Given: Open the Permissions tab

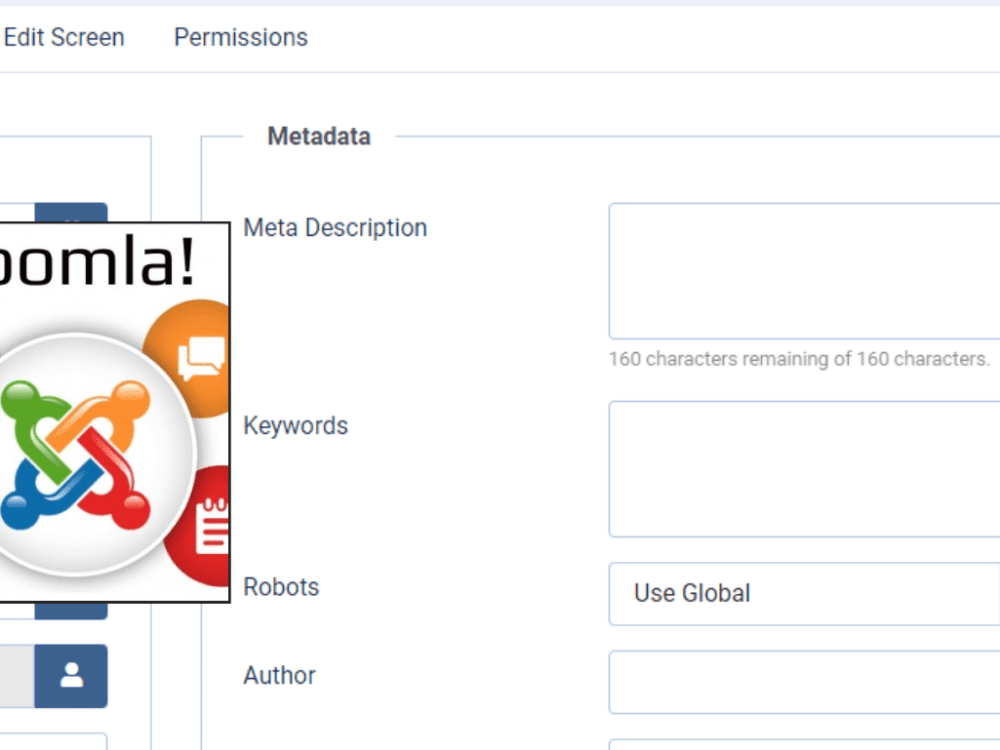Looking at the screenshot, I should click(x=241, y=38).
